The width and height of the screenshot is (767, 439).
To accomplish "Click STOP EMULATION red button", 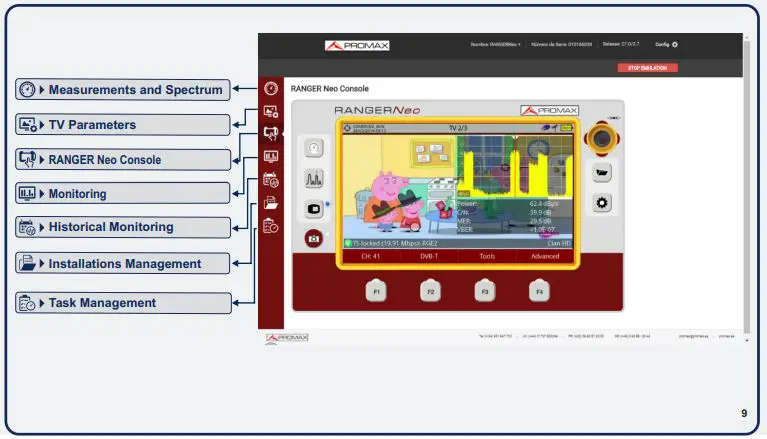I will coord(647,68).
